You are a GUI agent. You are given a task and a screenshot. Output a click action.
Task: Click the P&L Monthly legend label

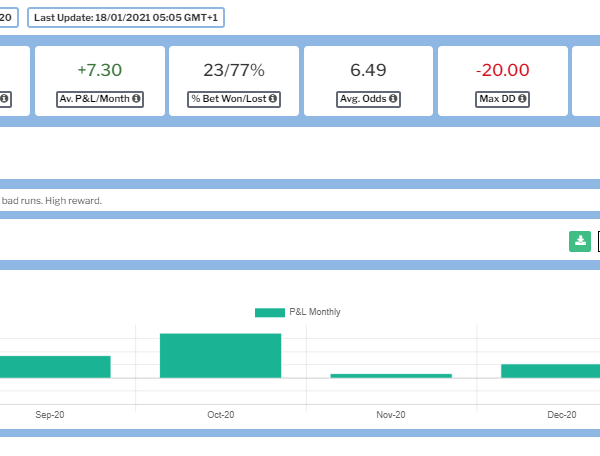coord(315,312)
